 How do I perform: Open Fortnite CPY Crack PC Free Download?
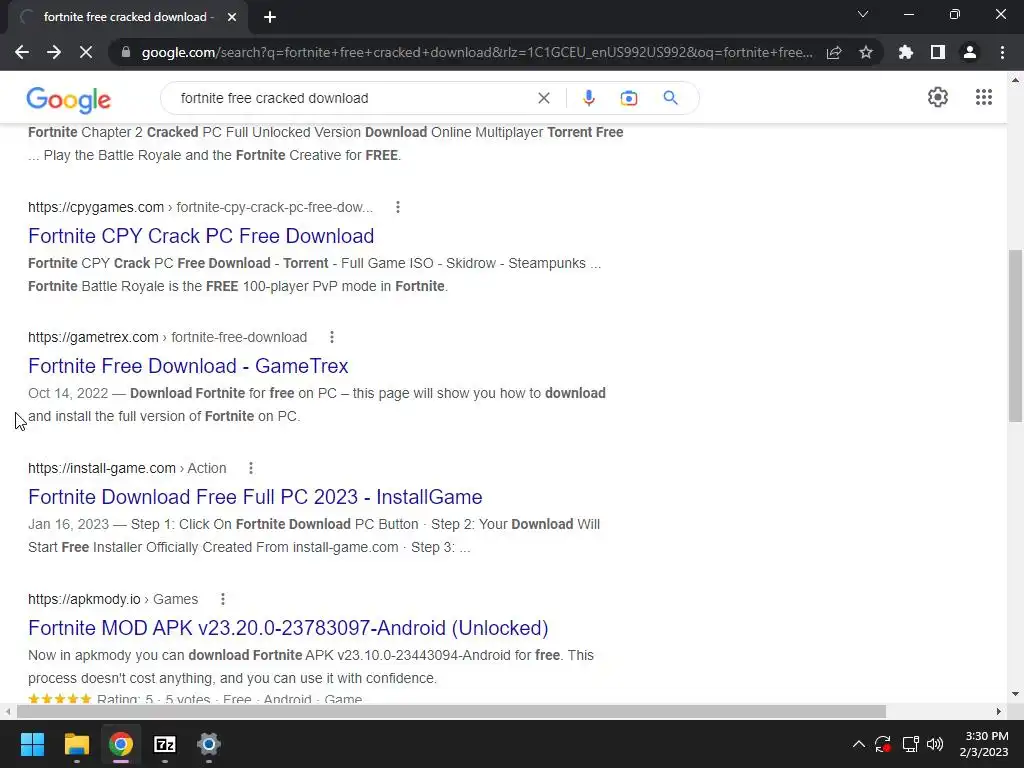(201, 236)
